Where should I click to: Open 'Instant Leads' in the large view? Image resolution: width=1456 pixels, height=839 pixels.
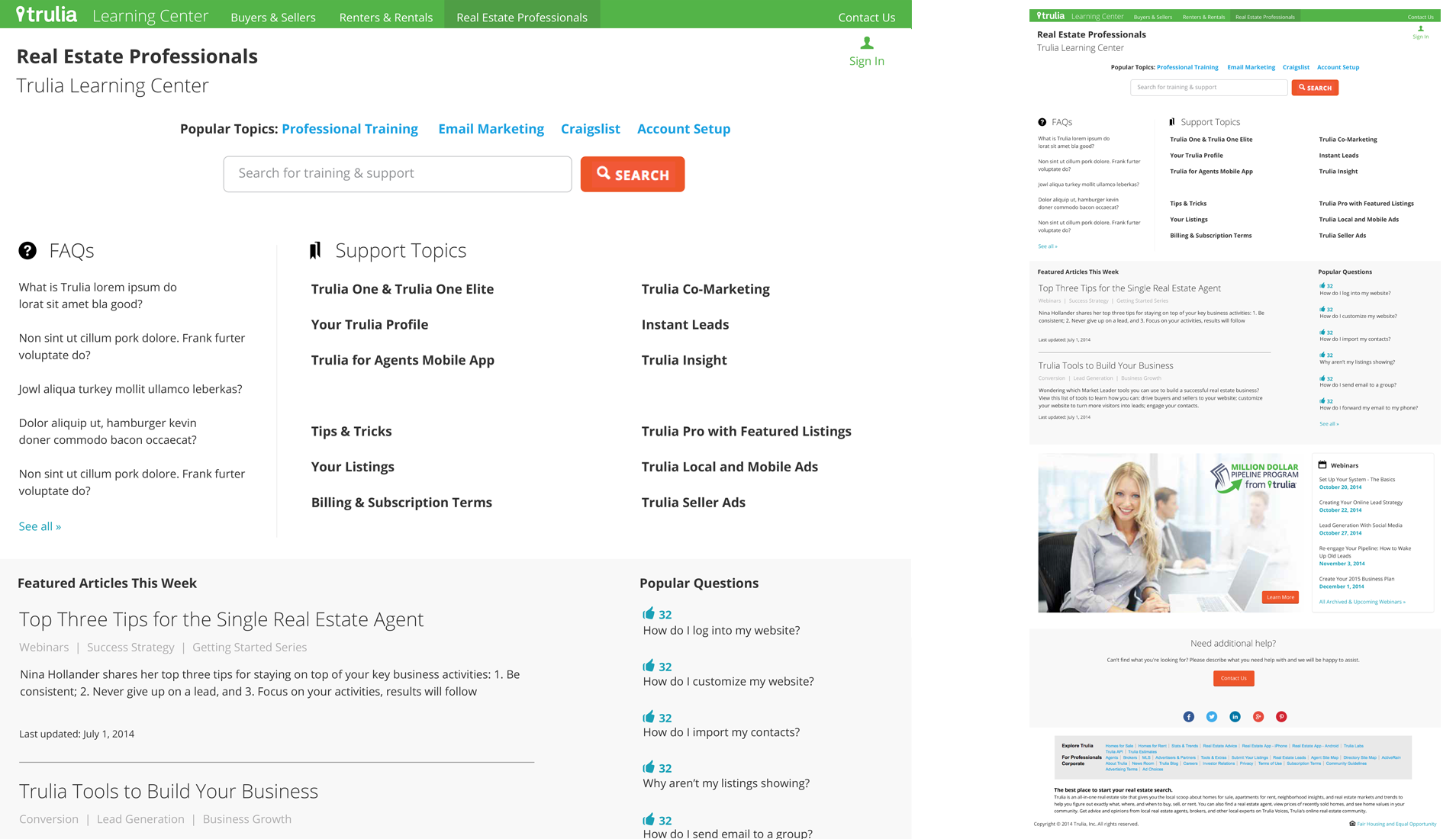tap(685, 324)
